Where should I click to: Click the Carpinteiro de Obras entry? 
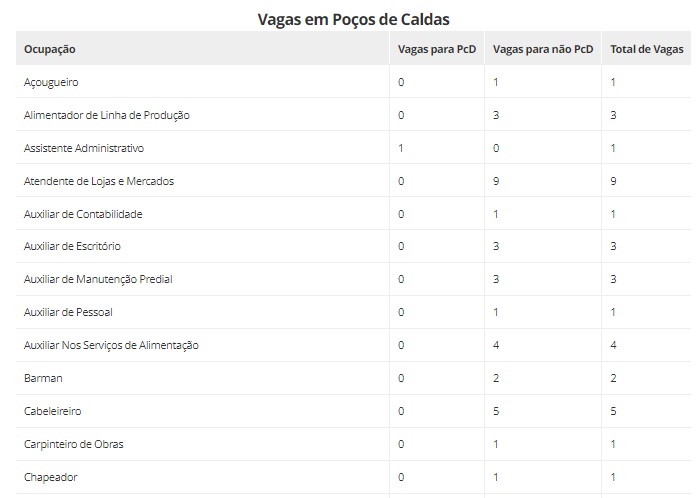click(74, 444)
